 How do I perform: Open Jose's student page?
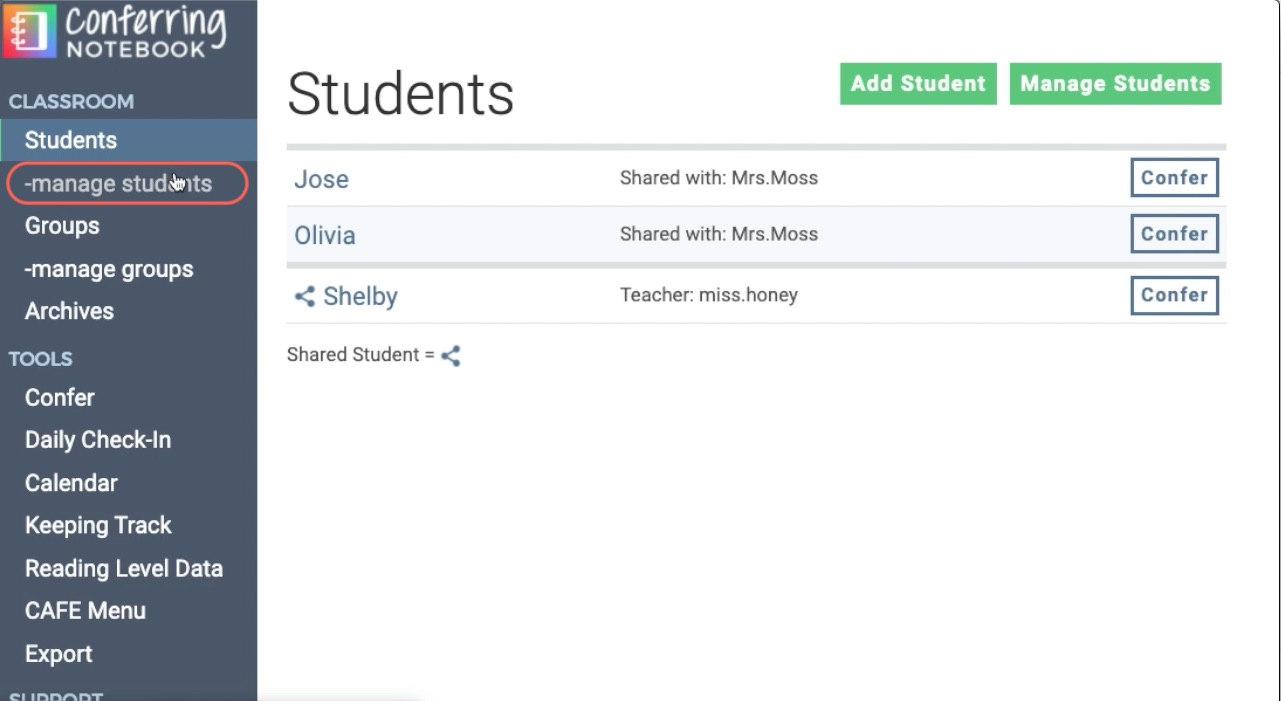[321, 179]
